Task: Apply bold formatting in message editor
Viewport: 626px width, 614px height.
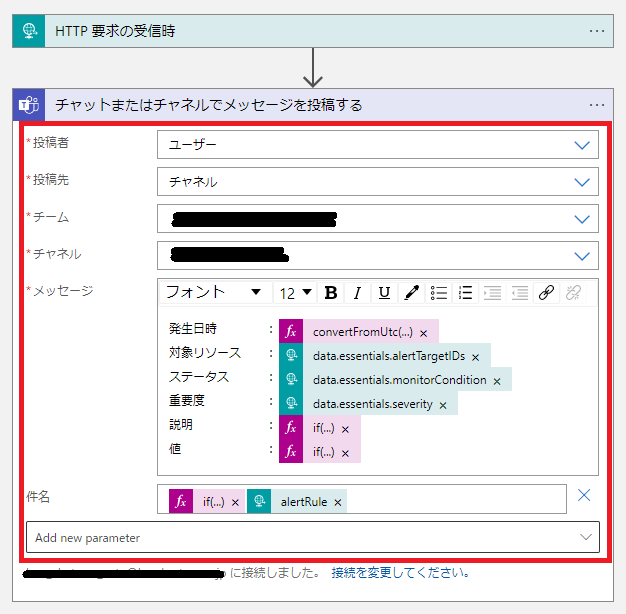Action: coord(331,293)
